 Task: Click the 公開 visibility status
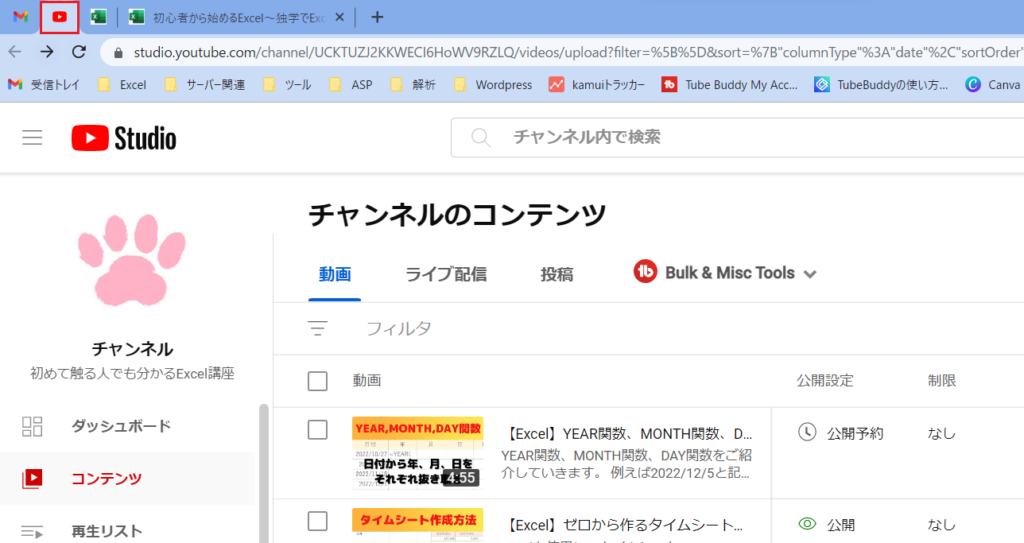coord(841,525)
